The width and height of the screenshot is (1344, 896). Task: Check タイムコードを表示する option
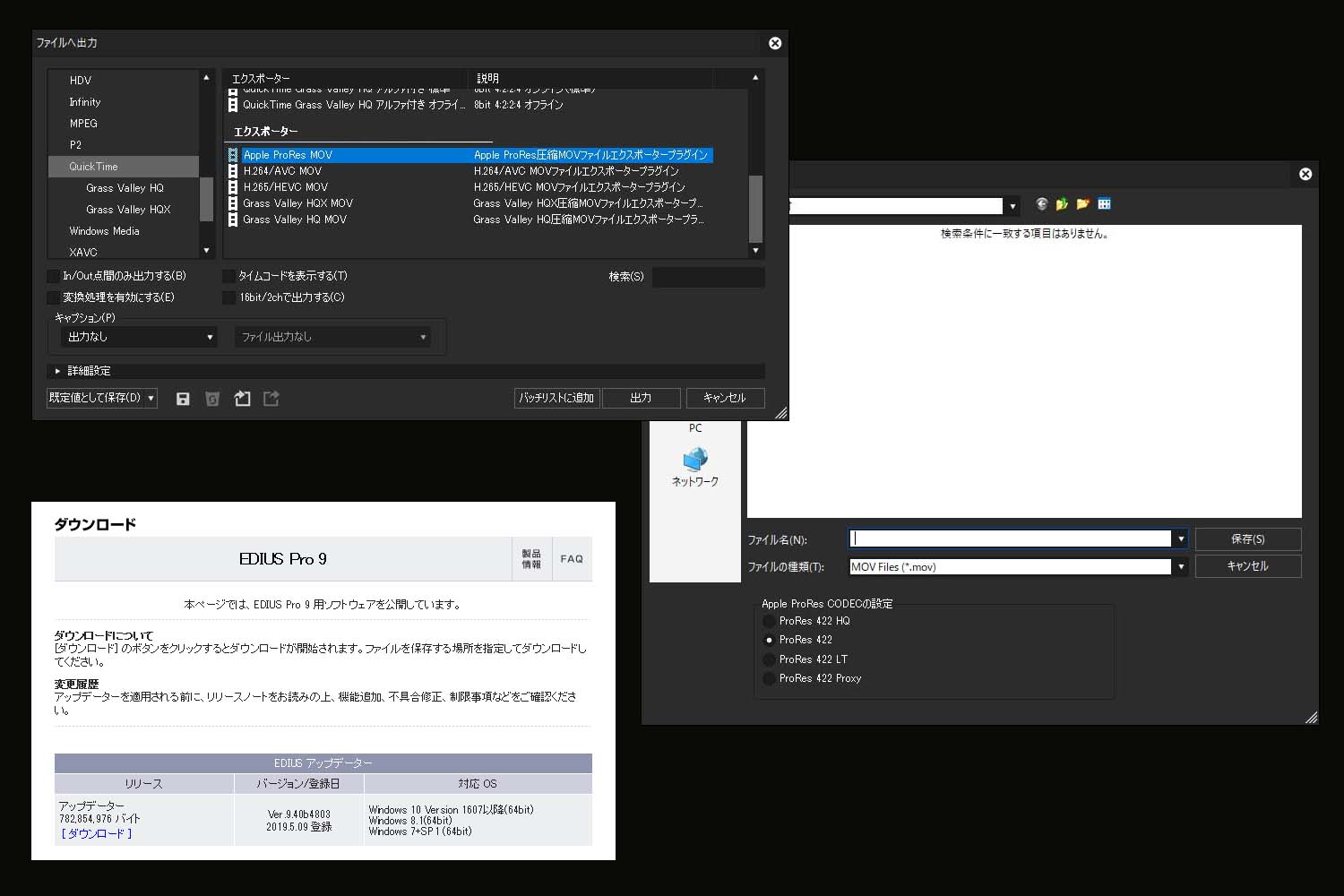(228, 276)
